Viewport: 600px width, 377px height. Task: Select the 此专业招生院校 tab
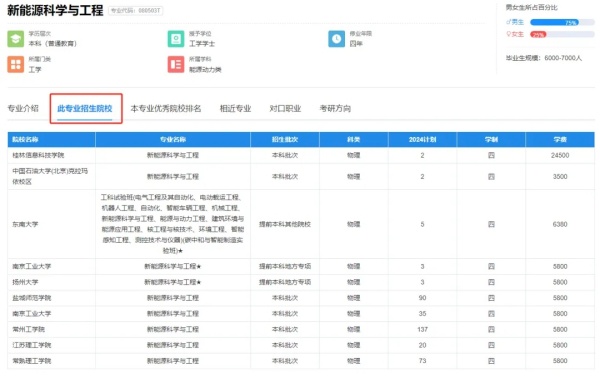pyautogui.click(x=85, y=109)
